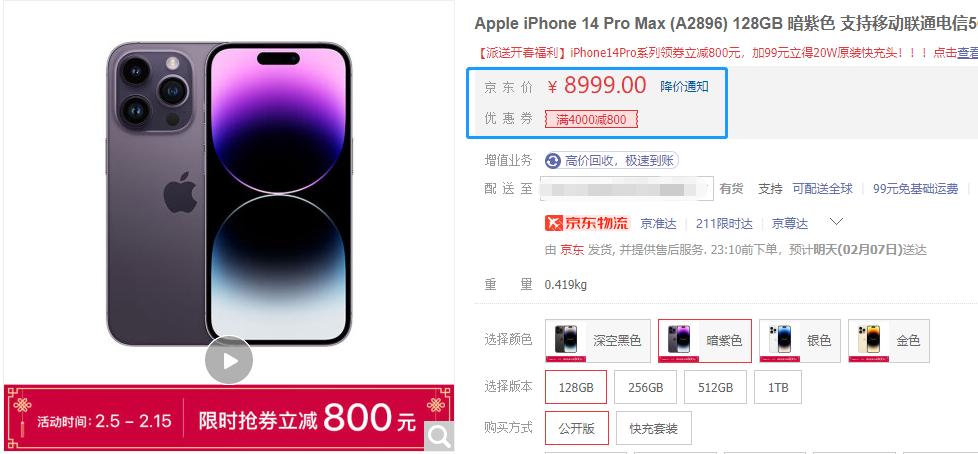Claim the 满4000减800 coupon

[x=591, y=119]
